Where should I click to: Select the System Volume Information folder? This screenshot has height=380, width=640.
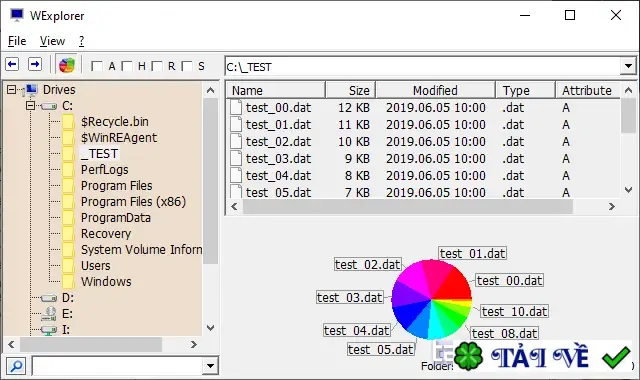(141, 249)
